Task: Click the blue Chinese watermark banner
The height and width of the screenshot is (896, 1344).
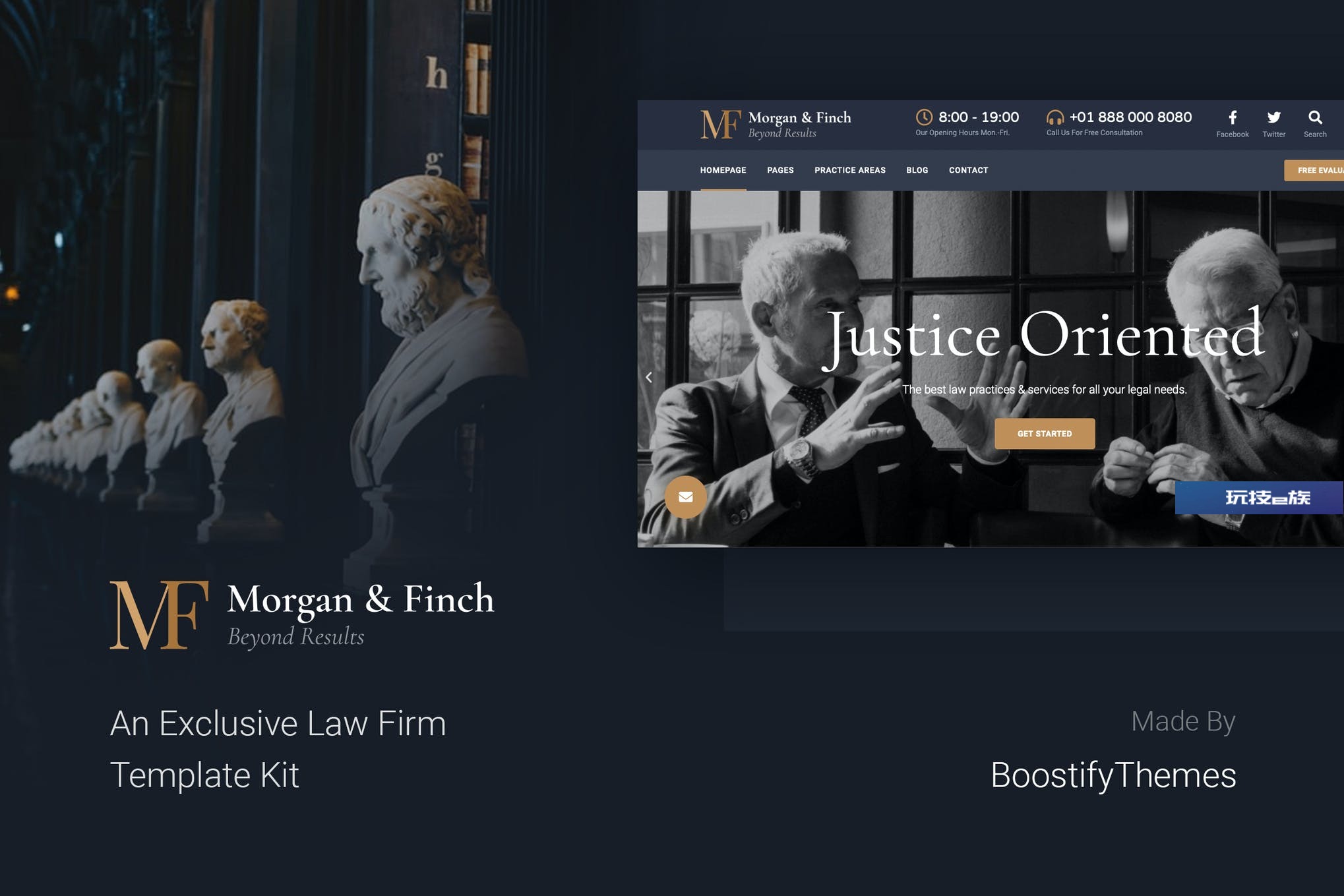Action: click(1259, 498)
